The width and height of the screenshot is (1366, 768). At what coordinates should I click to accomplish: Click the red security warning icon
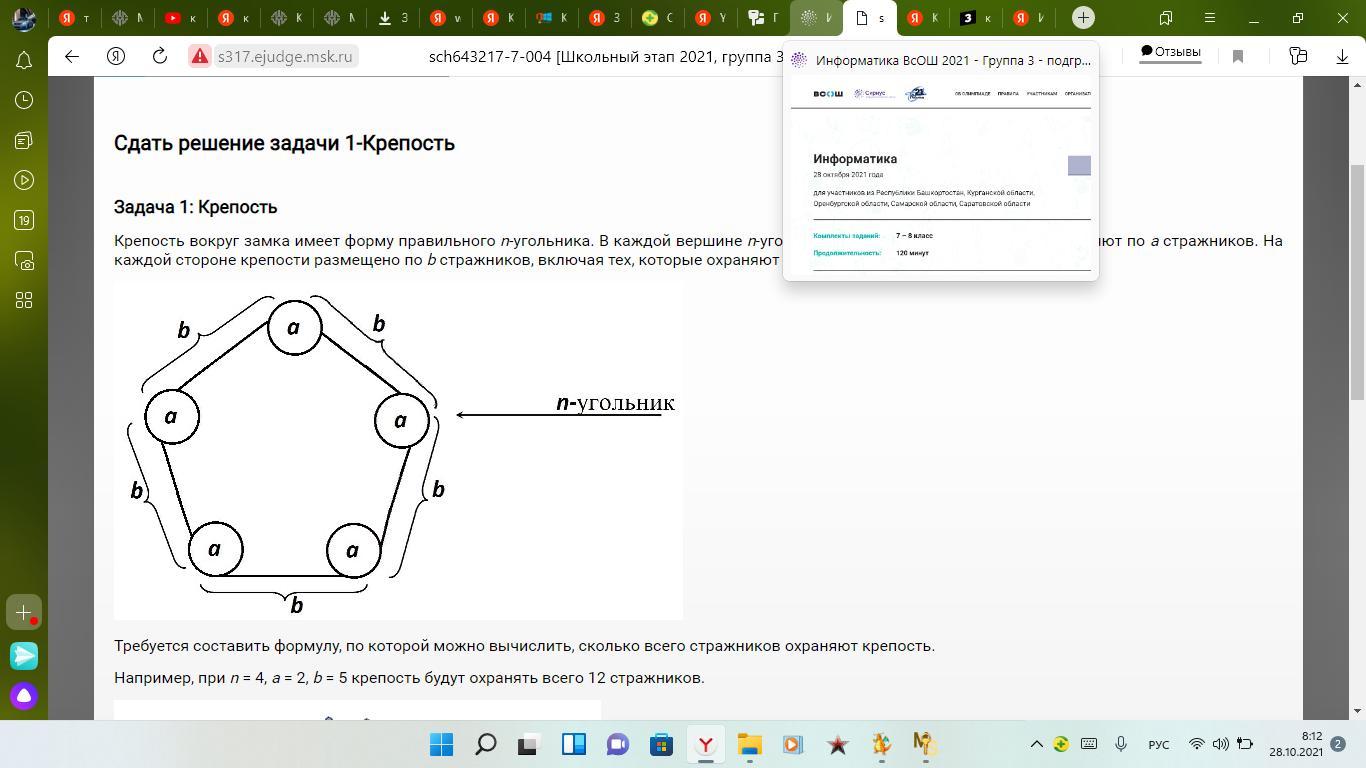pyautogui.click(x=200, y=57)
